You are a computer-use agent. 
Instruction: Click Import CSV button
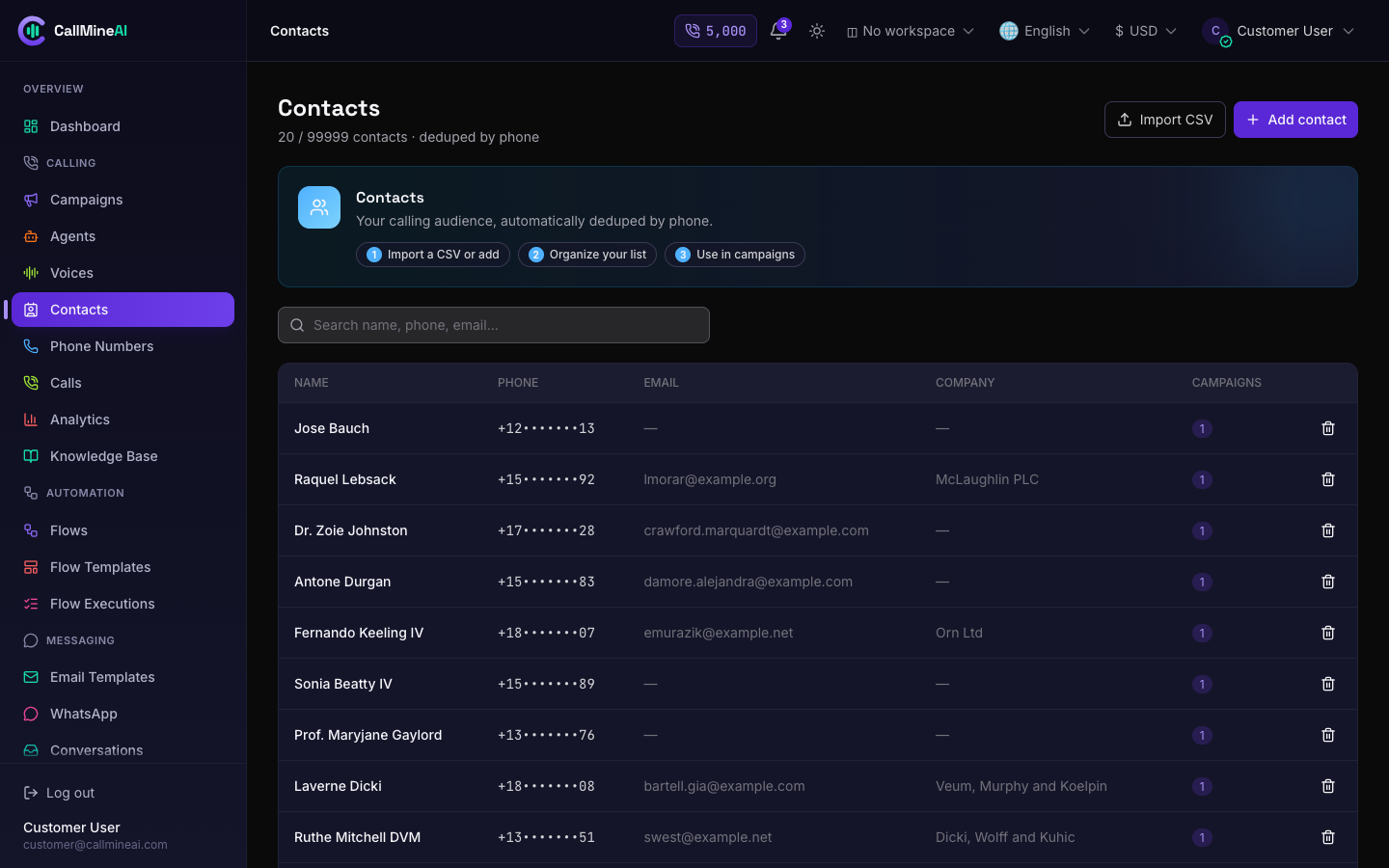(1165, 120)
